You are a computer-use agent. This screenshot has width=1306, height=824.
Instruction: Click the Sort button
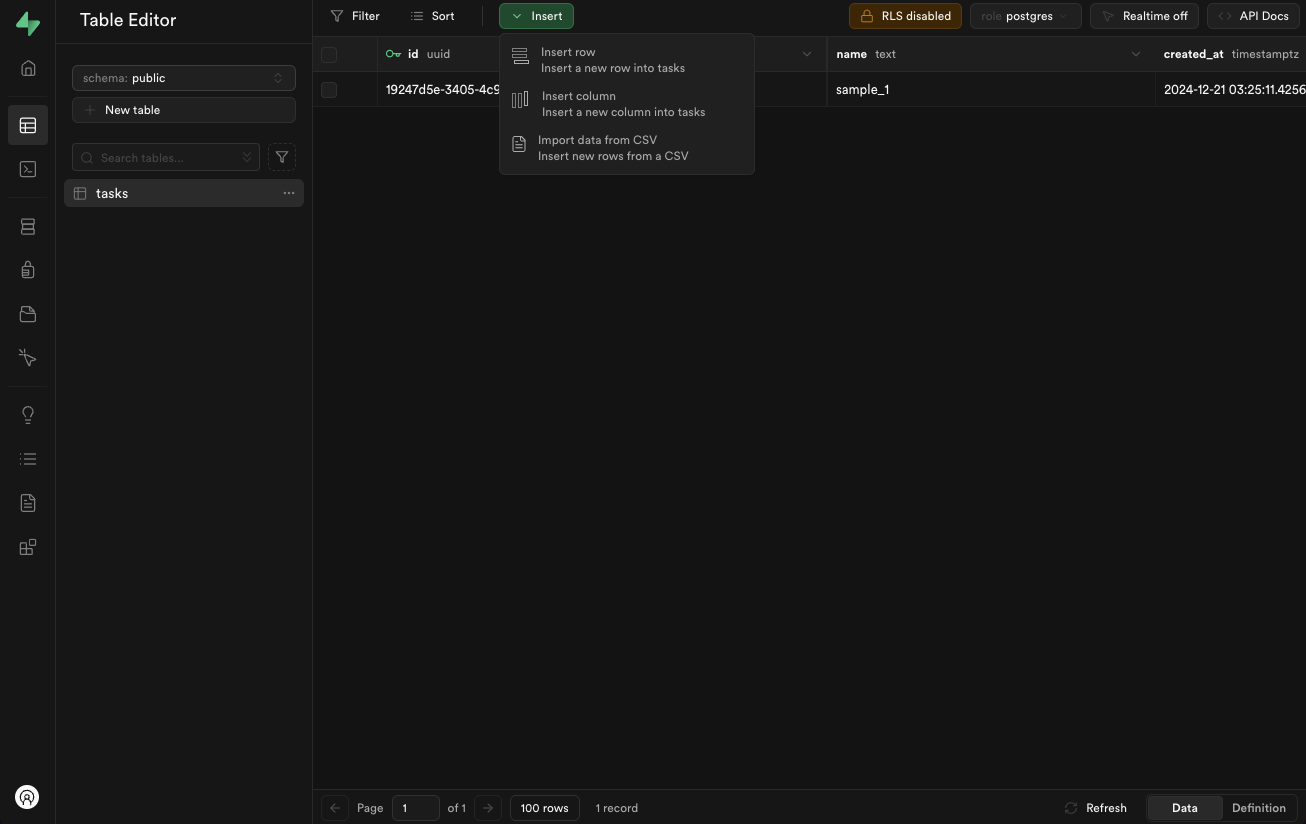pos(432,16)
